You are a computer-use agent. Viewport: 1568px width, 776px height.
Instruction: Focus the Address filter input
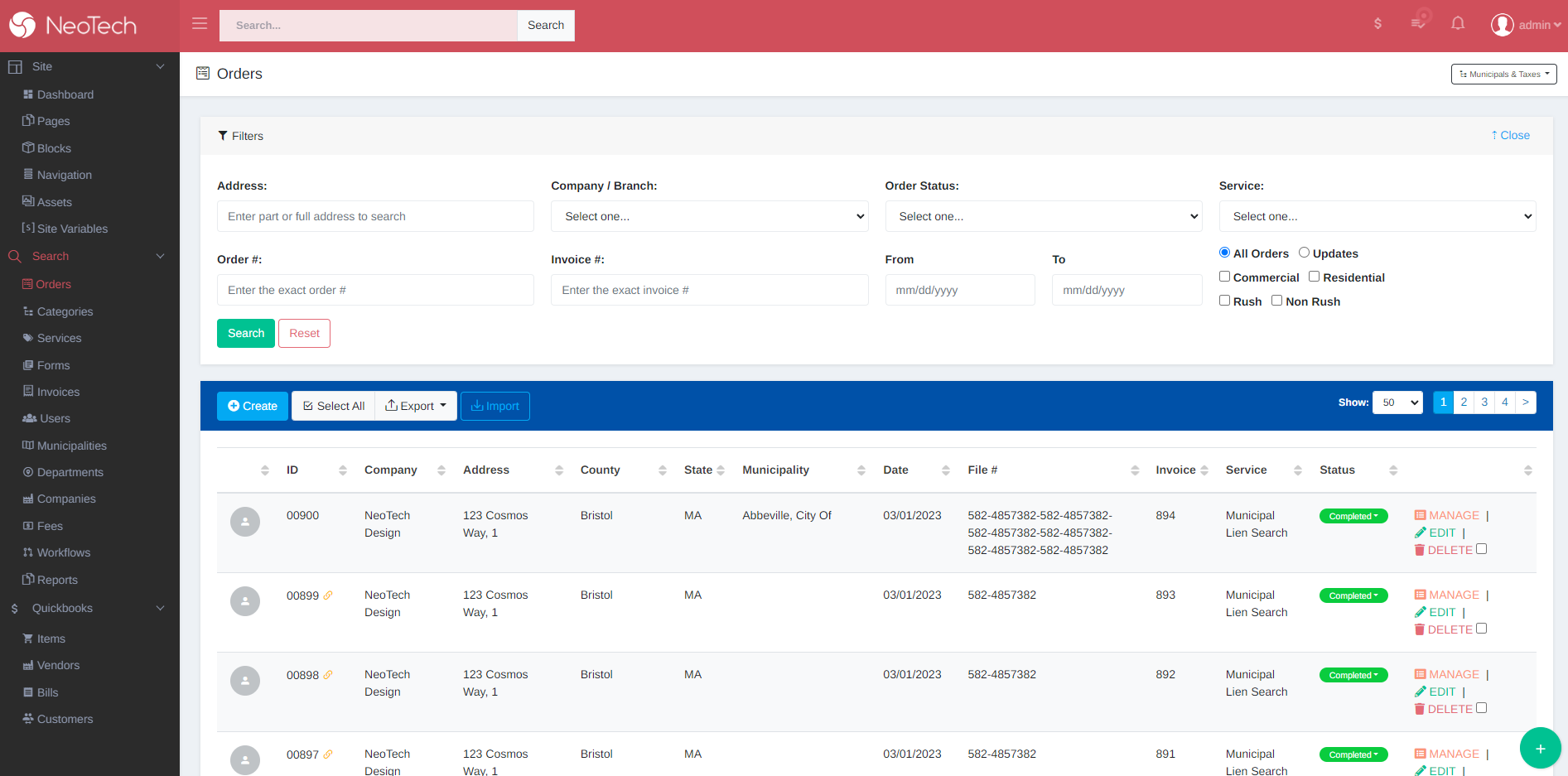375,216
